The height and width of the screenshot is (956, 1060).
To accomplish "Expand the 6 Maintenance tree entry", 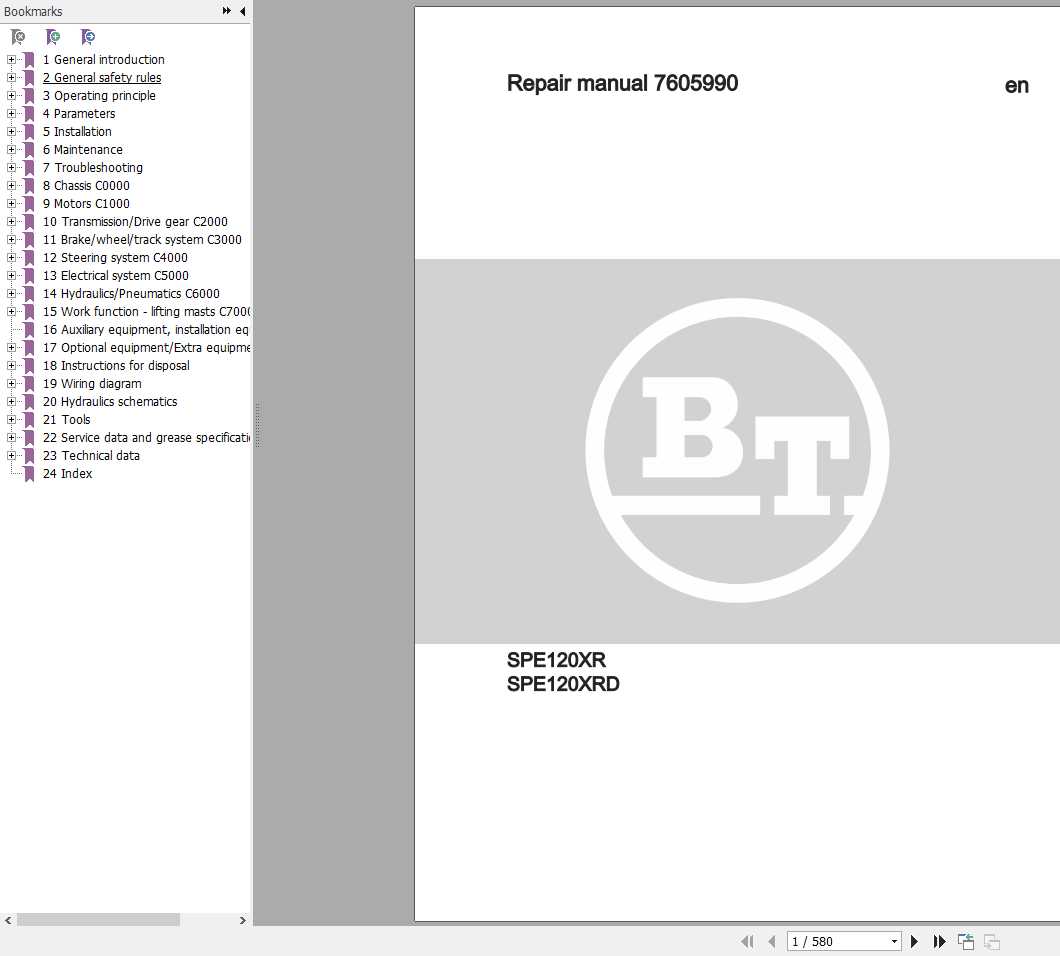I will [x=9, y=149].
